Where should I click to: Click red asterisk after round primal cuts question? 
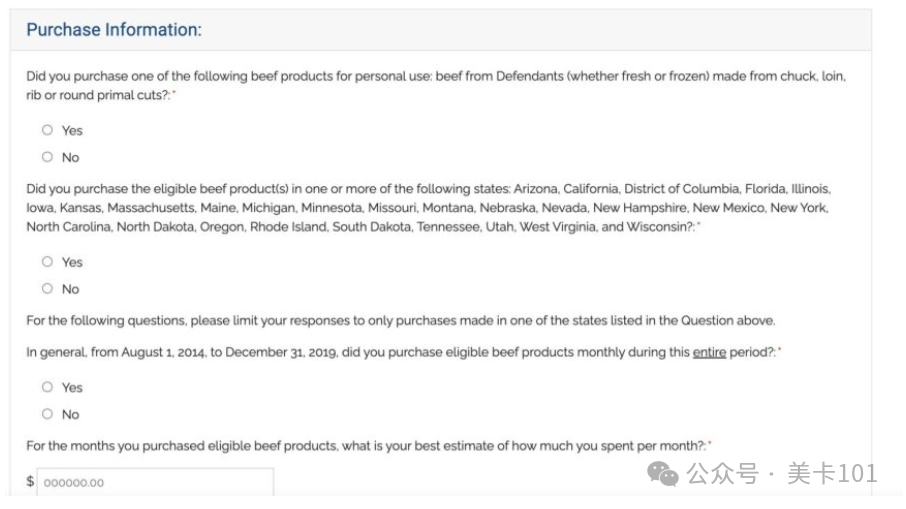[x=174, y=92]
